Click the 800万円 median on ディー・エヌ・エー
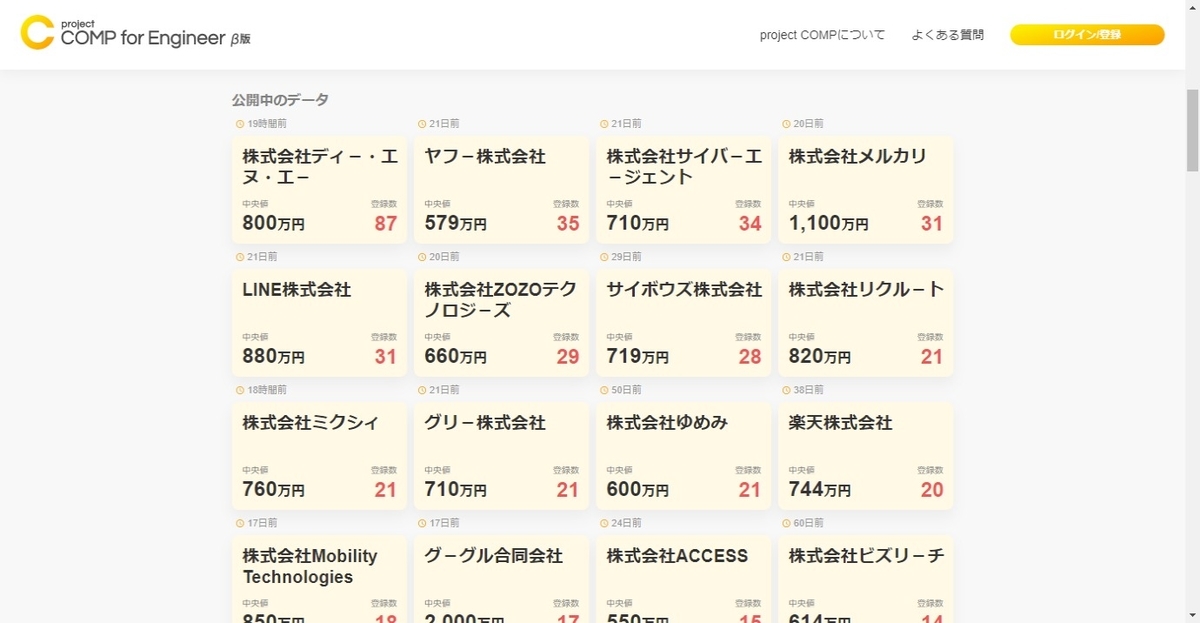 tap(273, 224)
